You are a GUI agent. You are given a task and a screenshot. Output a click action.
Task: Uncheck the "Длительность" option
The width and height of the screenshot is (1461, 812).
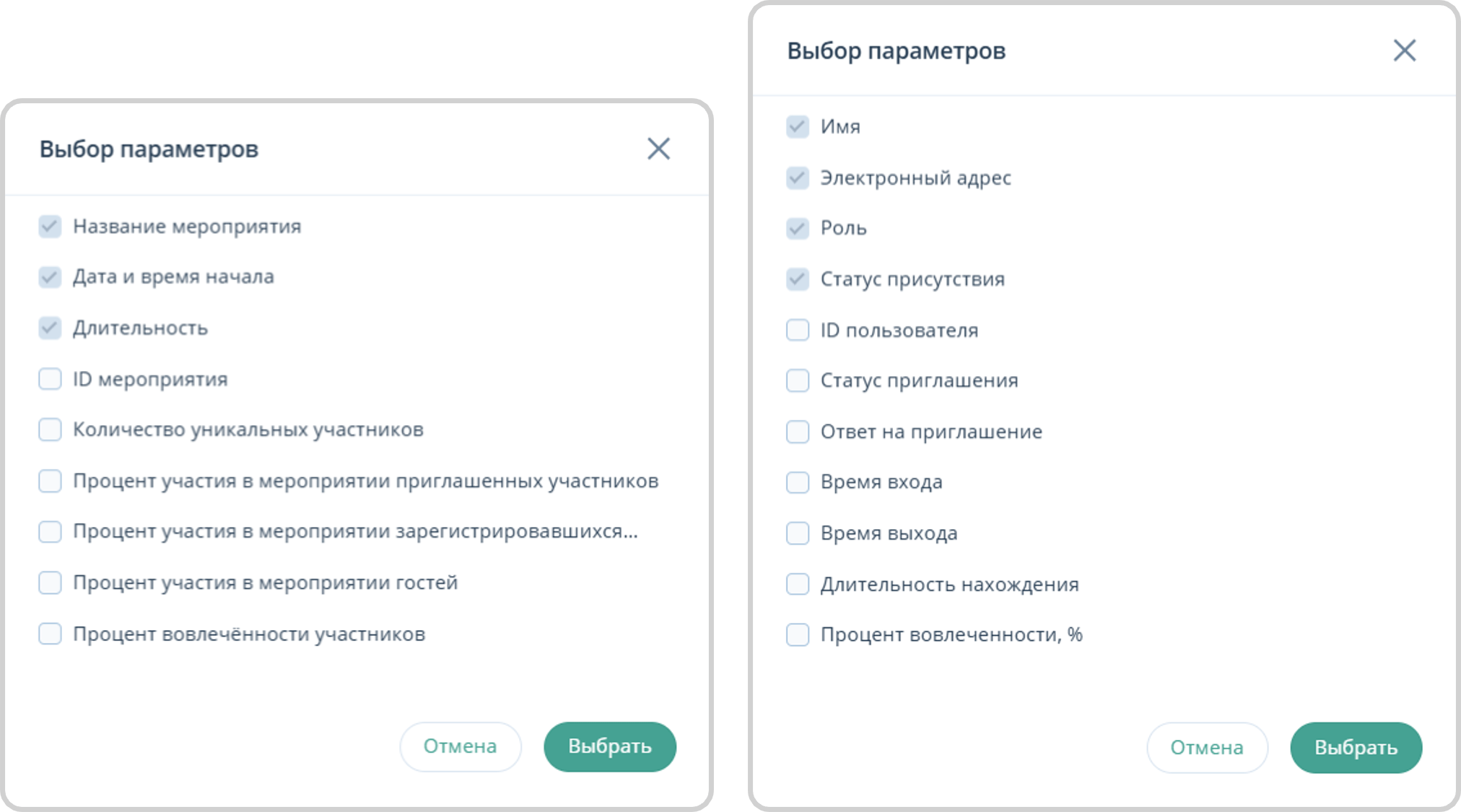click(x=49, y=328)
